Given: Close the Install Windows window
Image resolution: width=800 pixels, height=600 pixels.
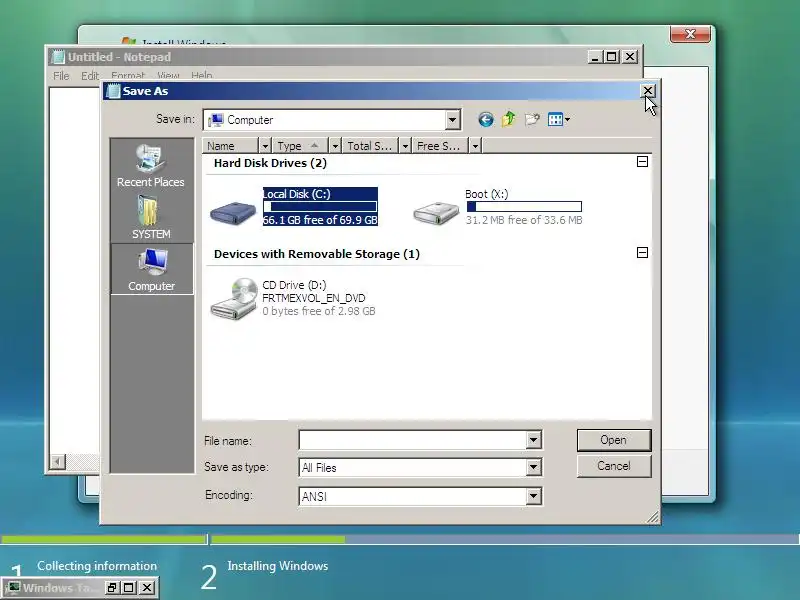Looking at the screenshot, I should tap(690, 34).
